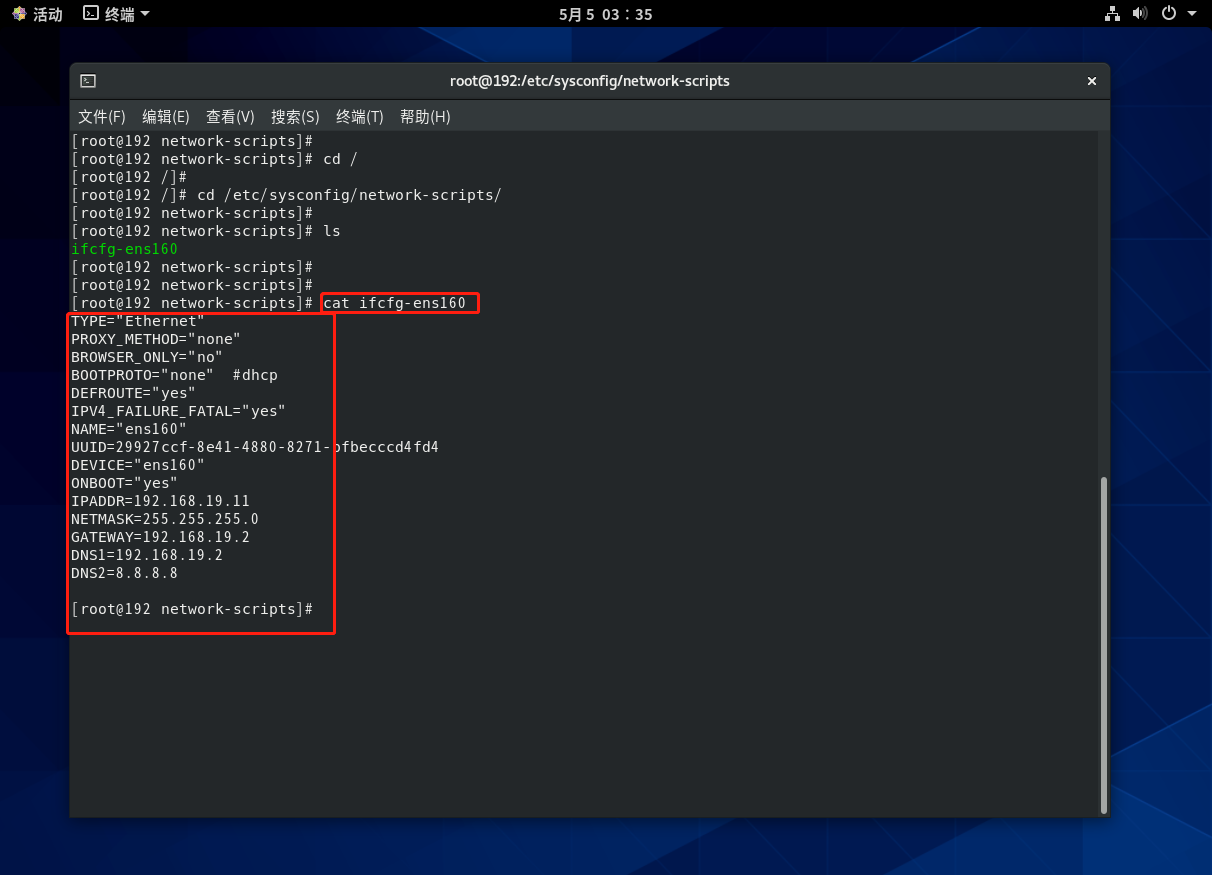The width and height of the screenshot is (1212, 875).
Task: Open the 终端 app menu arrow in the top bar
Action: [x=145, y=14]
